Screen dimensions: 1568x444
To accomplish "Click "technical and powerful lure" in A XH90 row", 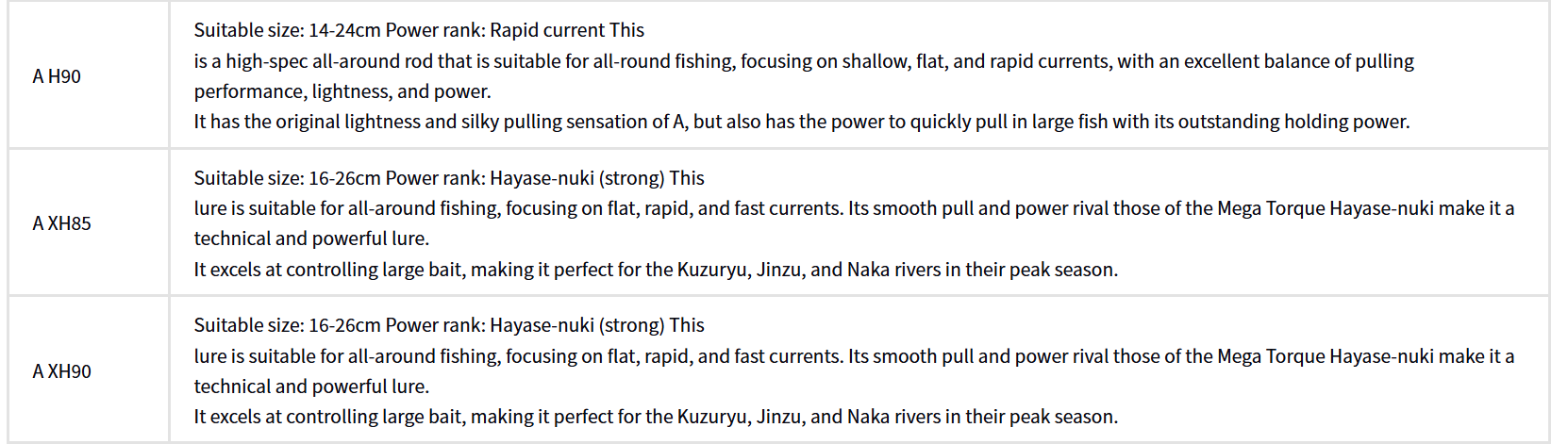I will [311, 386].
